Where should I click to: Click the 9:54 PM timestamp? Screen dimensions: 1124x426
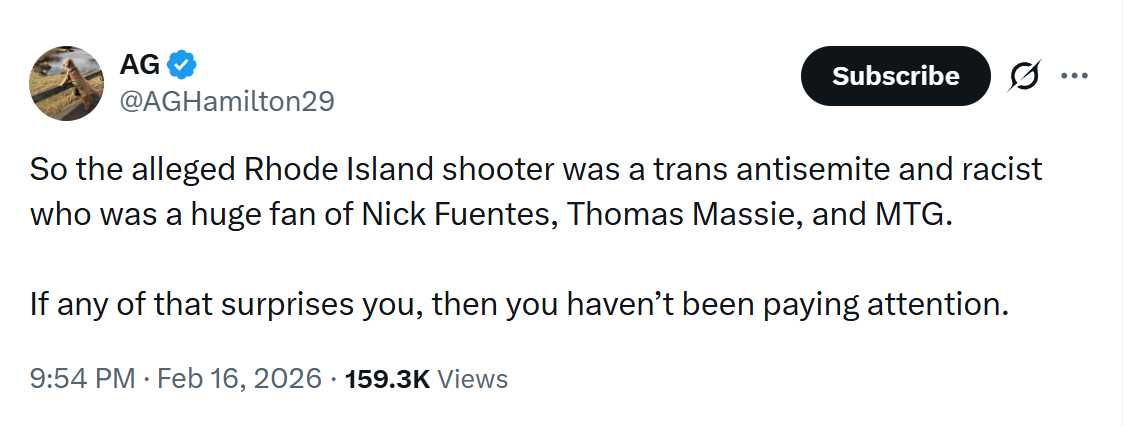tap(82, 379)
